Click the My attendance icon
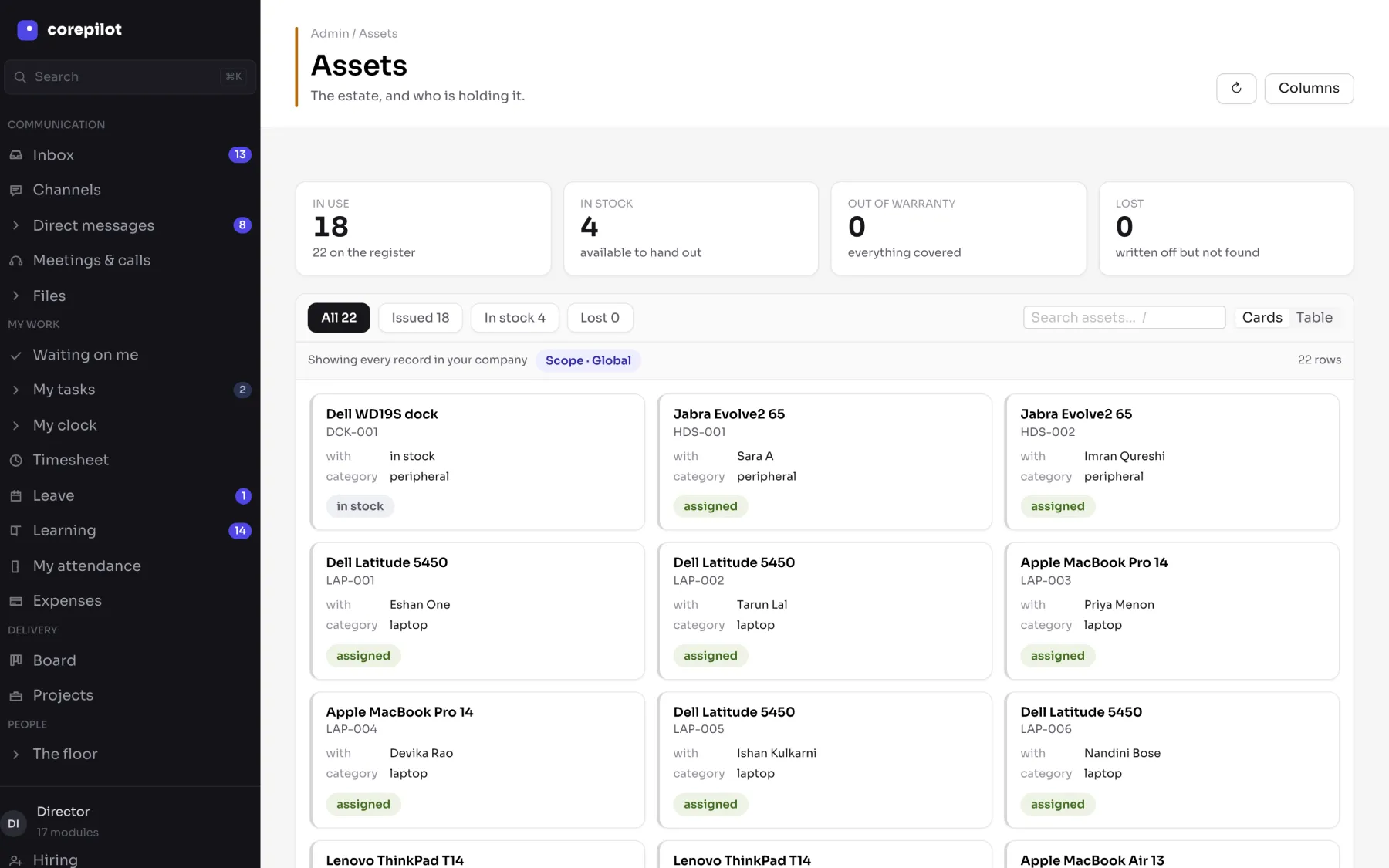 coord(15,566)
